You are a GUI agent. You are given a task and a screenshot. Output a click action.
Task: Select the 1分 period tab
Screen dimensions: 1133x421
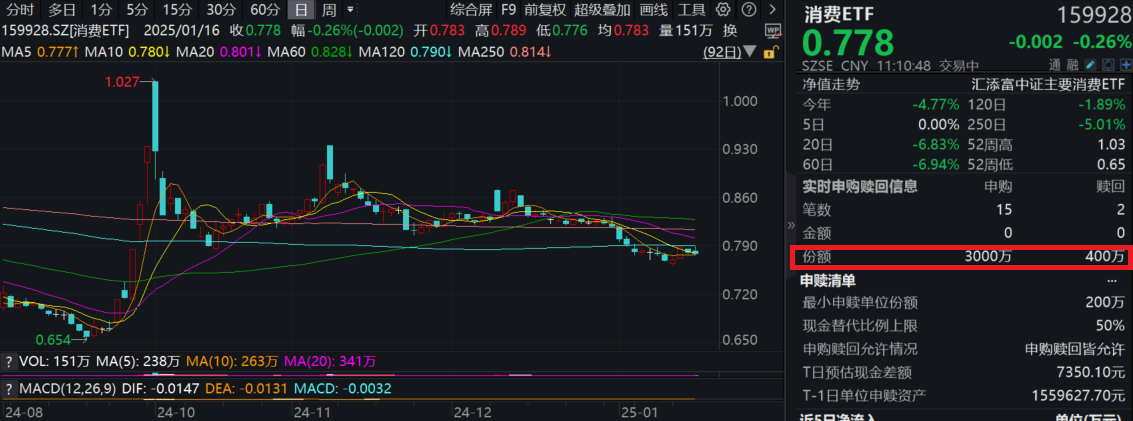click(101, 10)
